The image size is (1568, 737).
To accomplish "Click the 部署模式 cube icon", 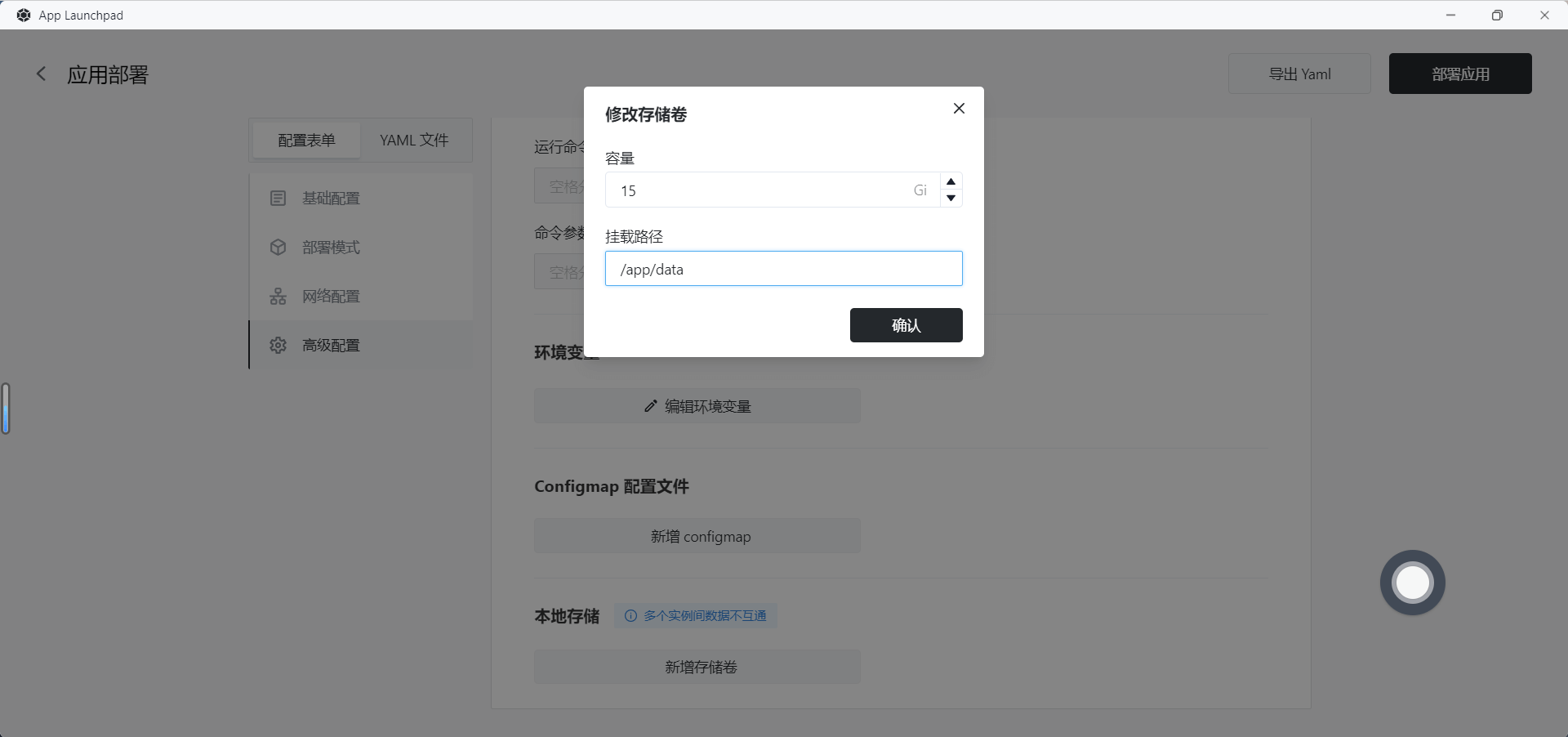I will click(x=278, y=248).
